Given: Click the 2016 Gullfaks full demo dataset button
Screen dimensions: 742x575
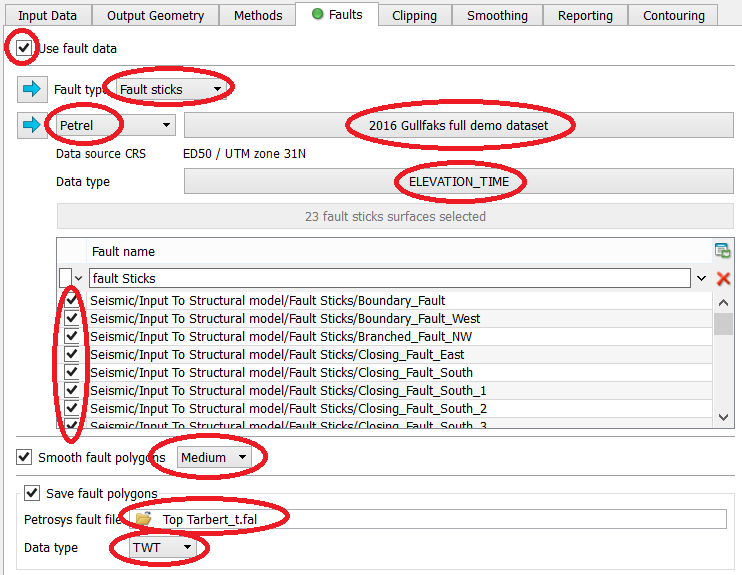Looking at the screenshot, I should click(458, 125).
